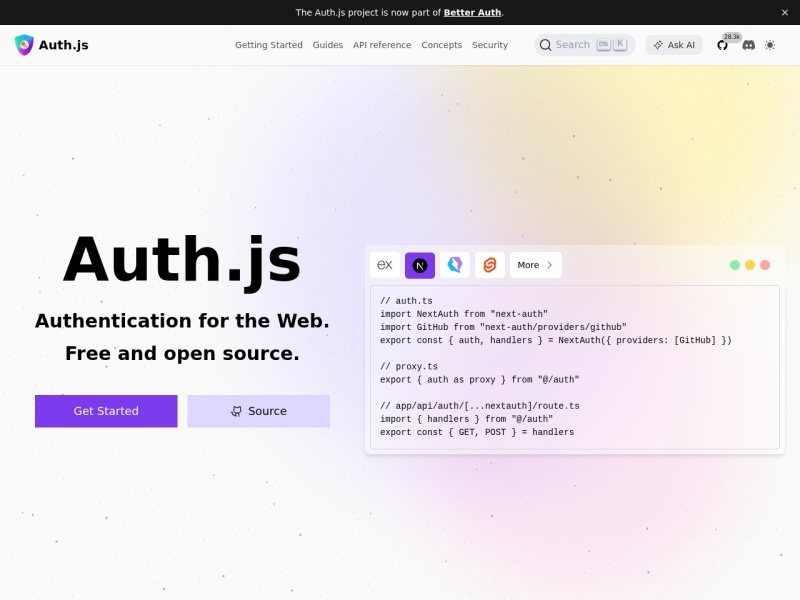Select the SvelteKit framework tab icon

point(490,265)
